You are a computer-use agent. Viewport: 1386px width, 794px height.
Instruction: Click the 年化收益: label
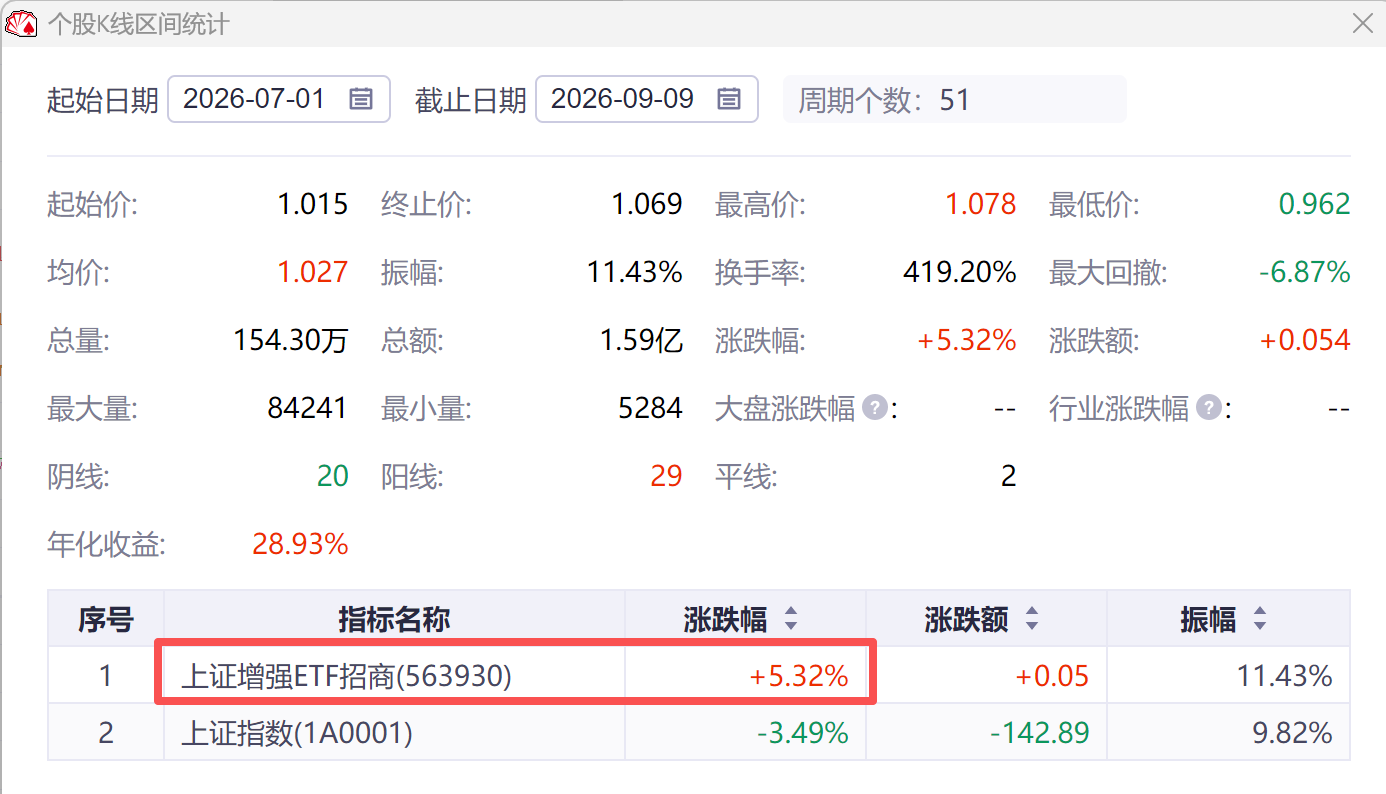(106, 545)
